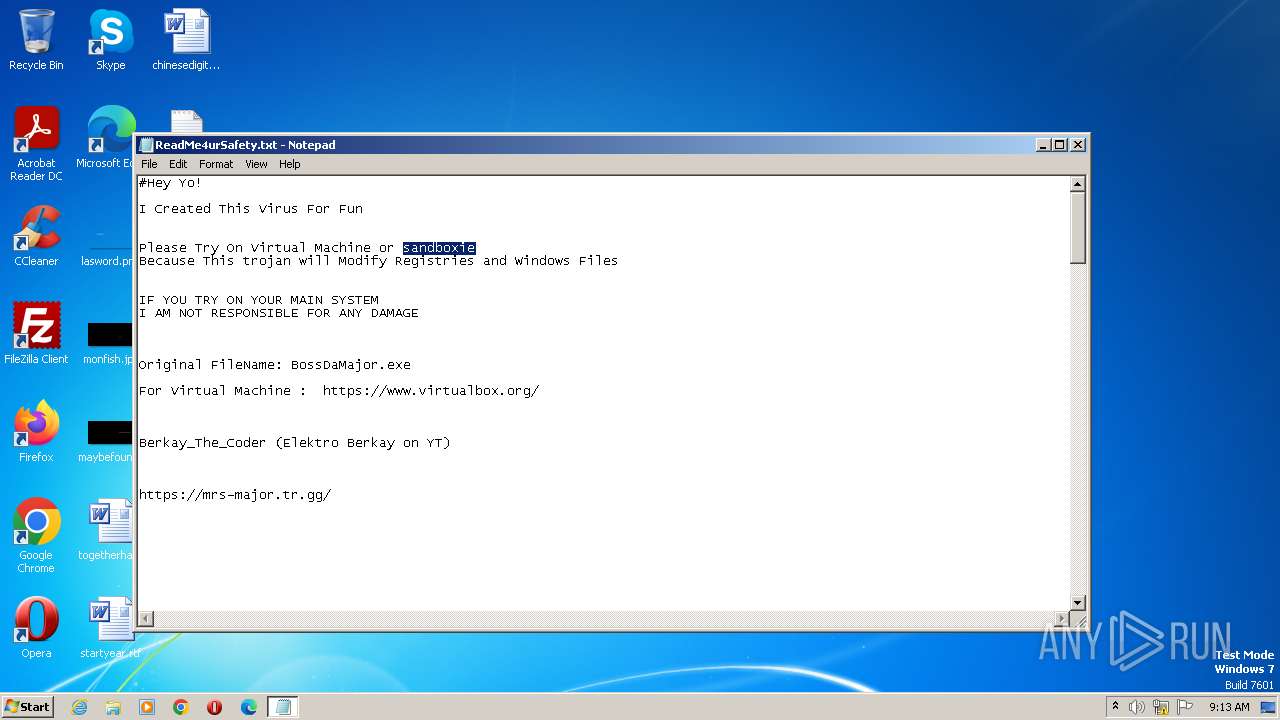The height and width of the screenshot is (720, 1280).
Task: Click the vertical scrollbar thumb
Action: (1078, 228)
